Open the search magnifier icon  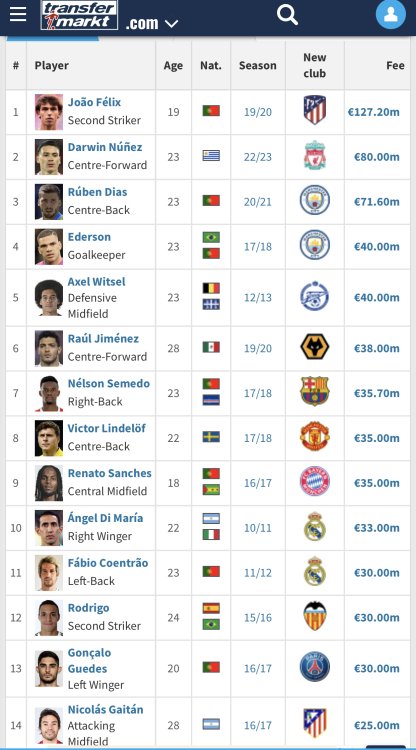(x=287, y=14)
